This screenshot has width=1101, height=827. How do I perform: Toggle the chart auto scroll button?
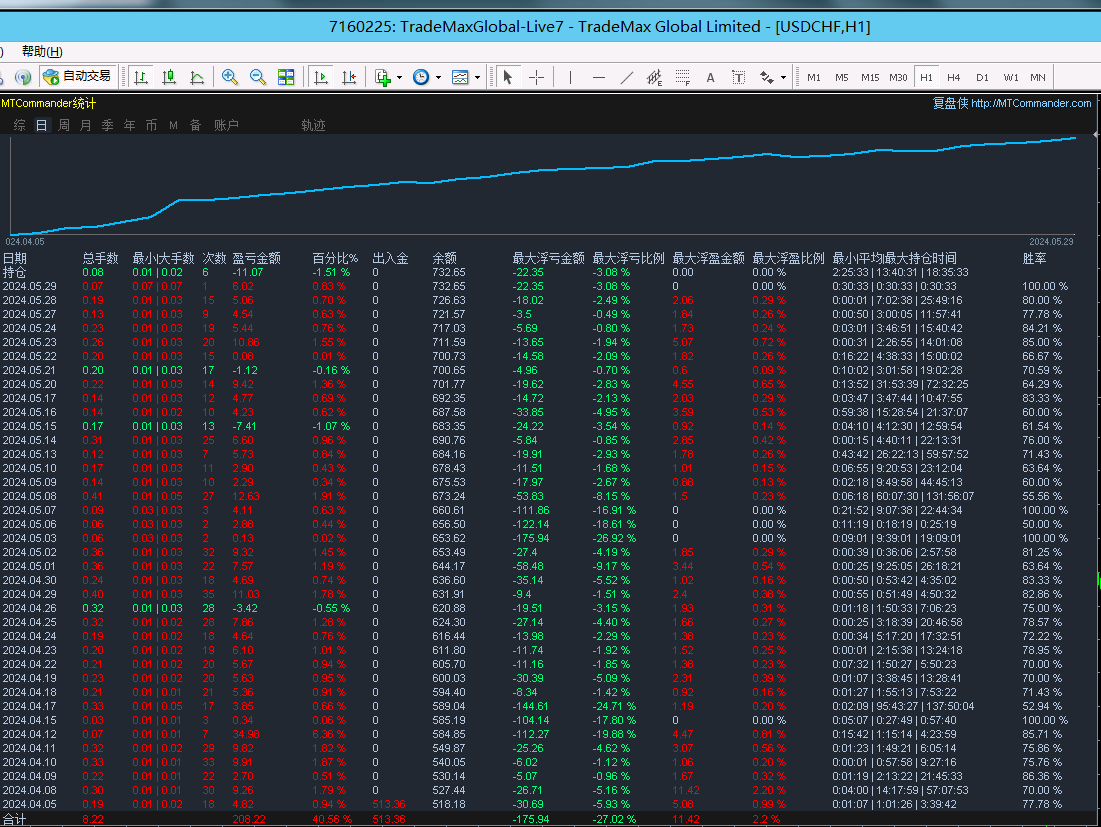(x=322, y=77)
